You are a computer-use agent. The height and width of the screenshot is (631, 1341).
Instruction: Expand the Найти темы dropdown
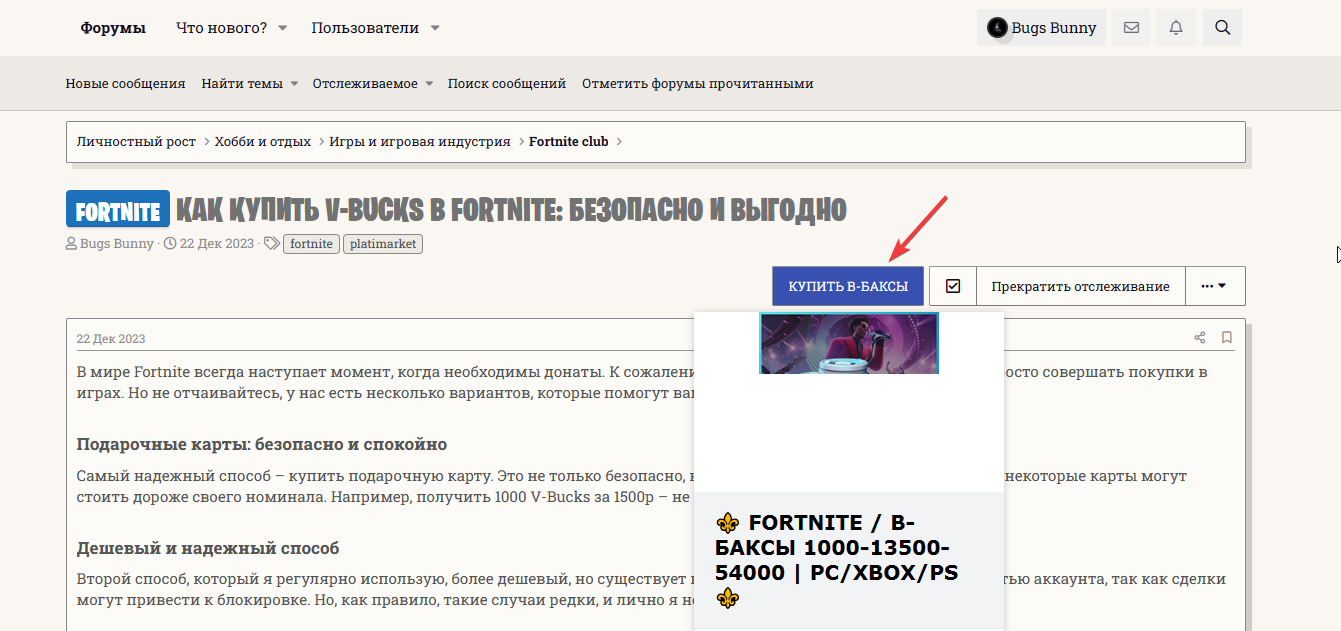pos(294,84)
